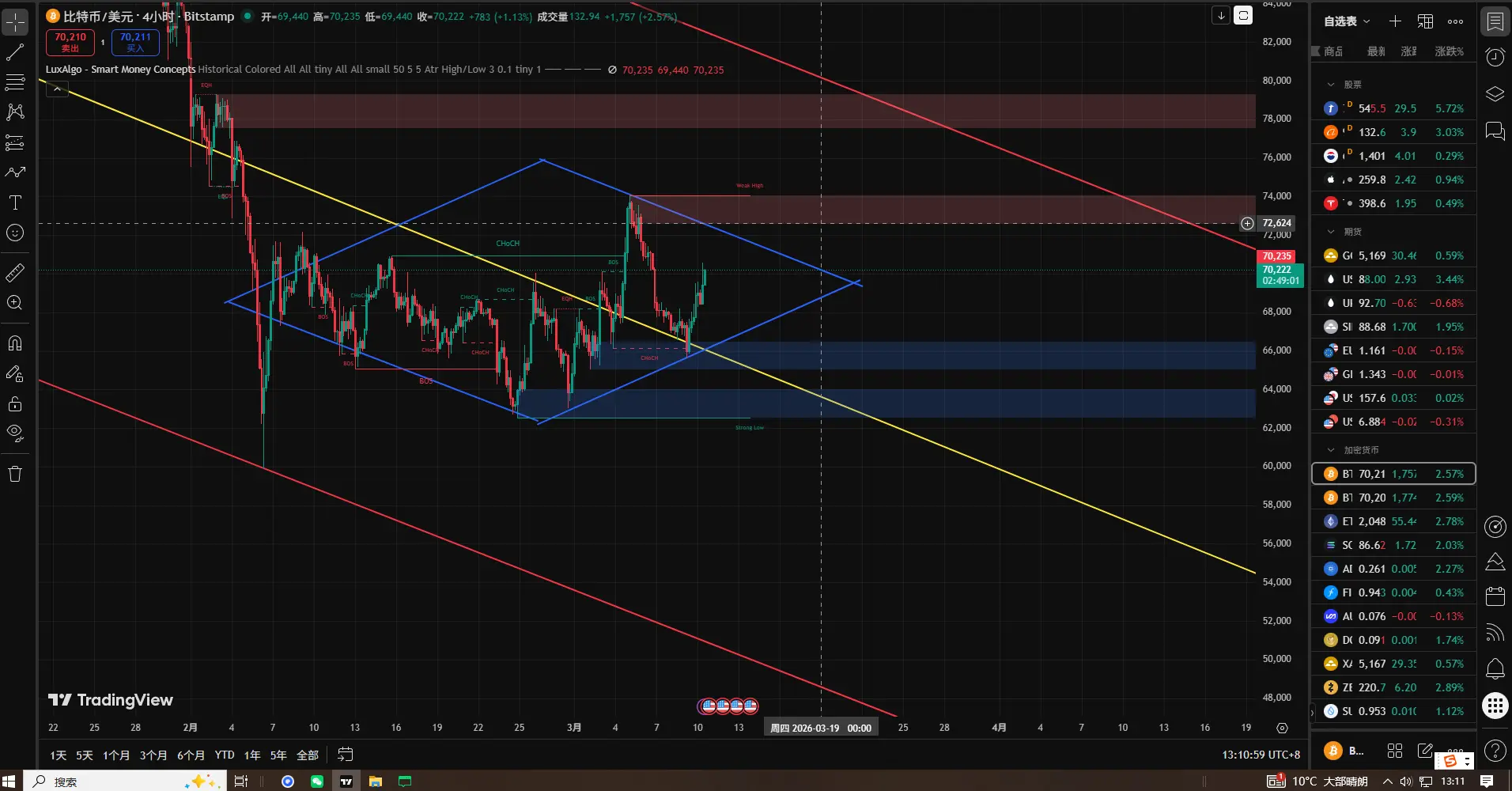This screenshot has width=1512, height=791.
Task: Activate the zoom in tool
Action: 15,302
